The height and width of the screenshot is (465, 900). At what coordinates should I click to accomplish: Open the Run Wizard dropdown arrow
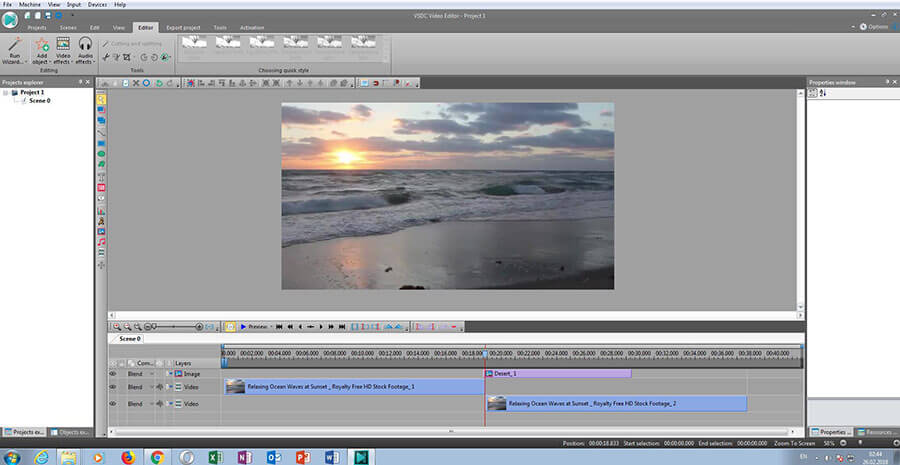pos(25,61)
